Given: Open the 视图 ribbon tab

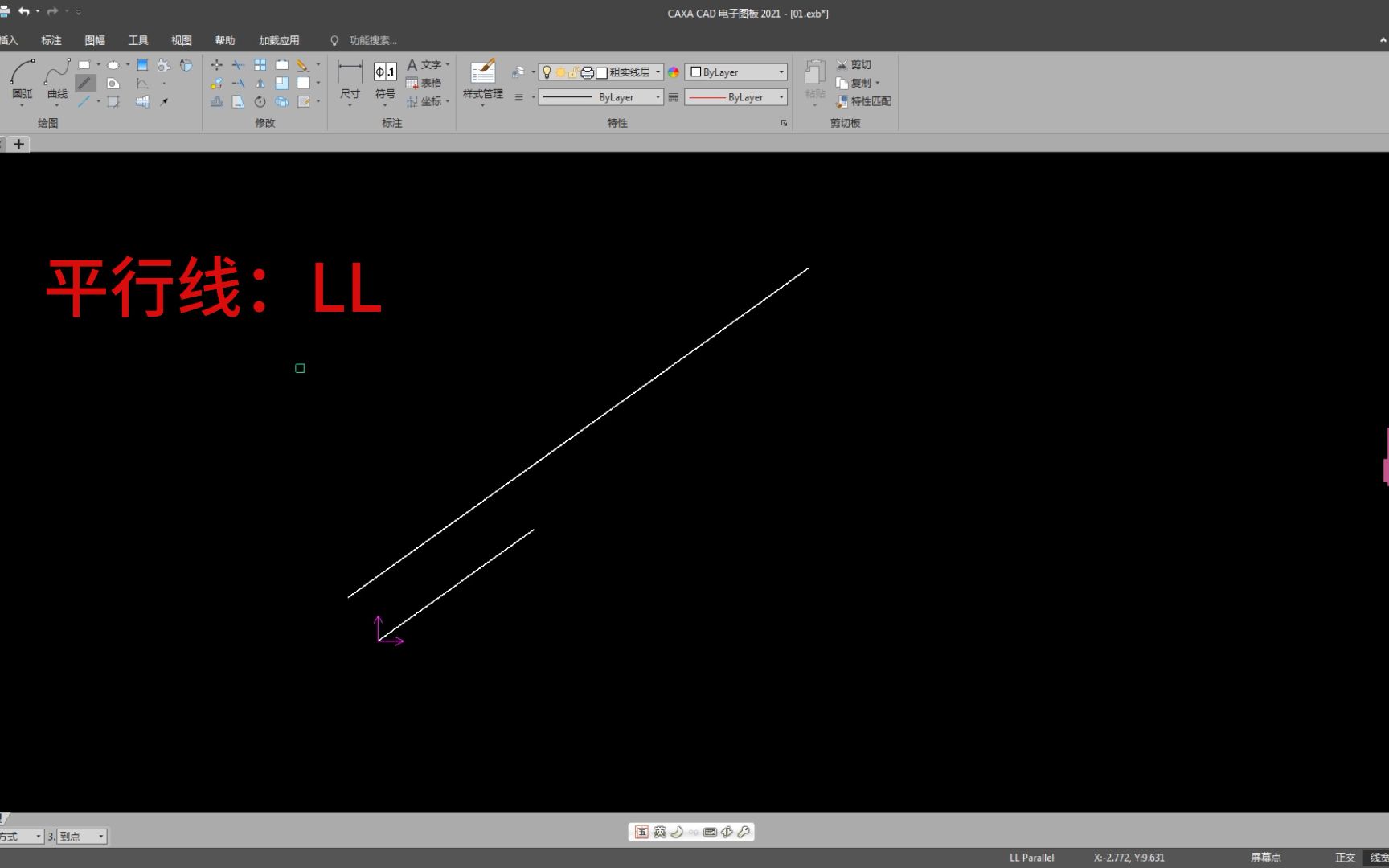Looking at the screenshot, I should pos(182,40).
